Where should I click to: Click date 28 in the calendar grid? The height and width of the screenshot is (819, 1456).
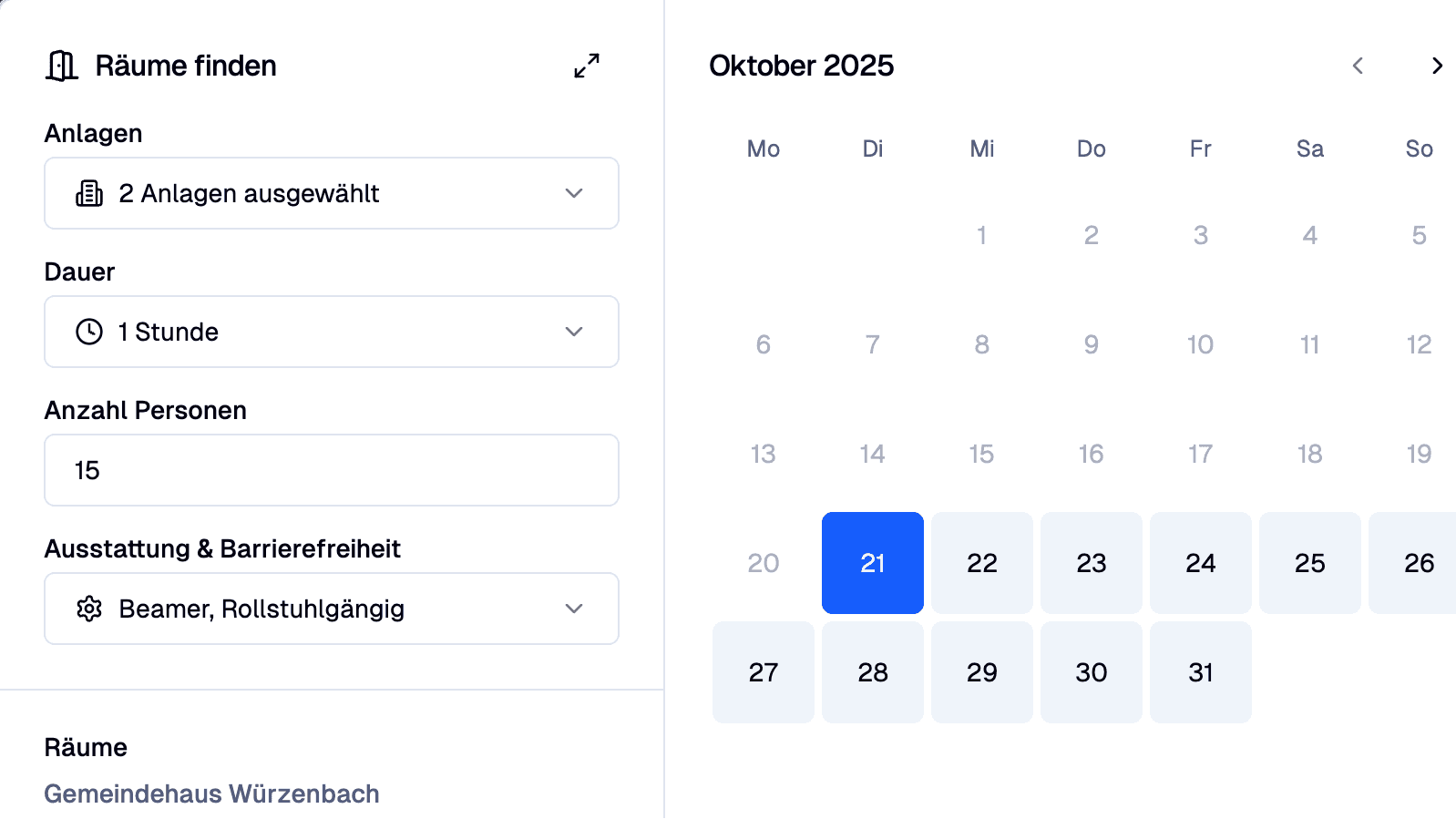[x=872, y=672]
